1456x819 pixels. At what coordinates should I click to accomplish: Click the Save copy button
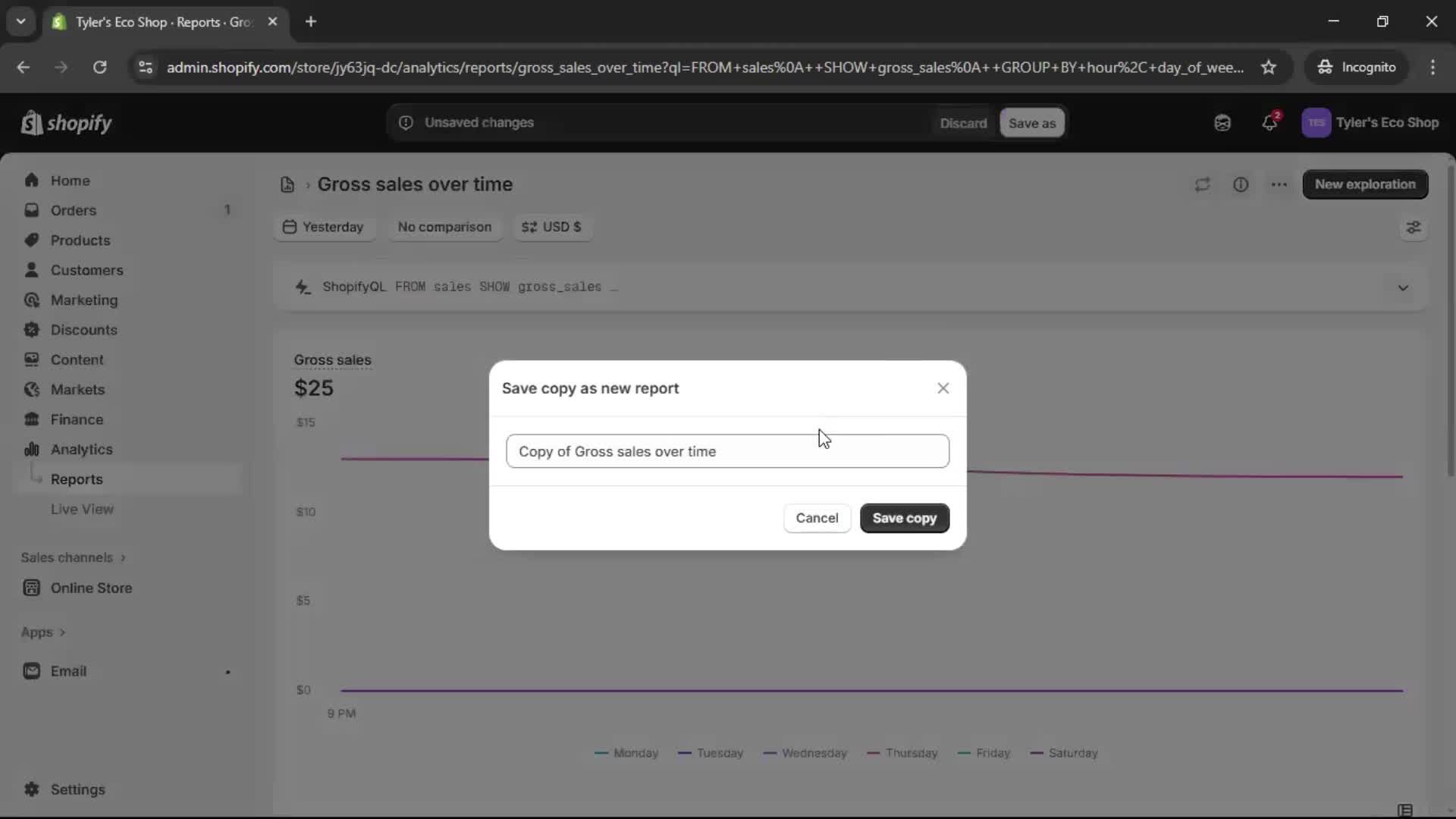(904, 518)
